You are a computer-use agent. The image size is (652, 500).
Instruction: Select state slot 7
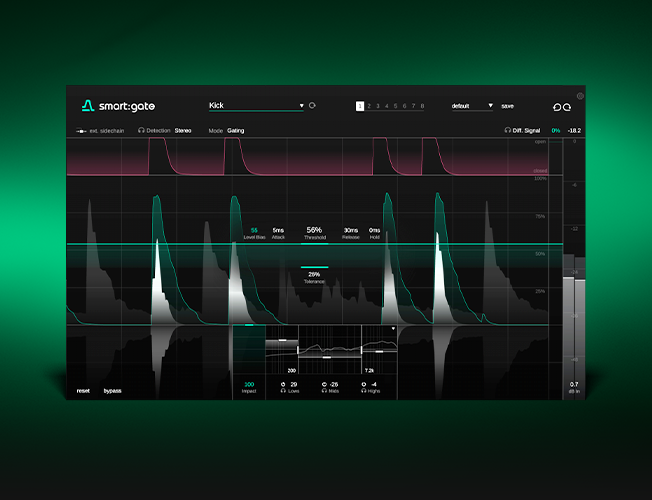tap(413, 106)
